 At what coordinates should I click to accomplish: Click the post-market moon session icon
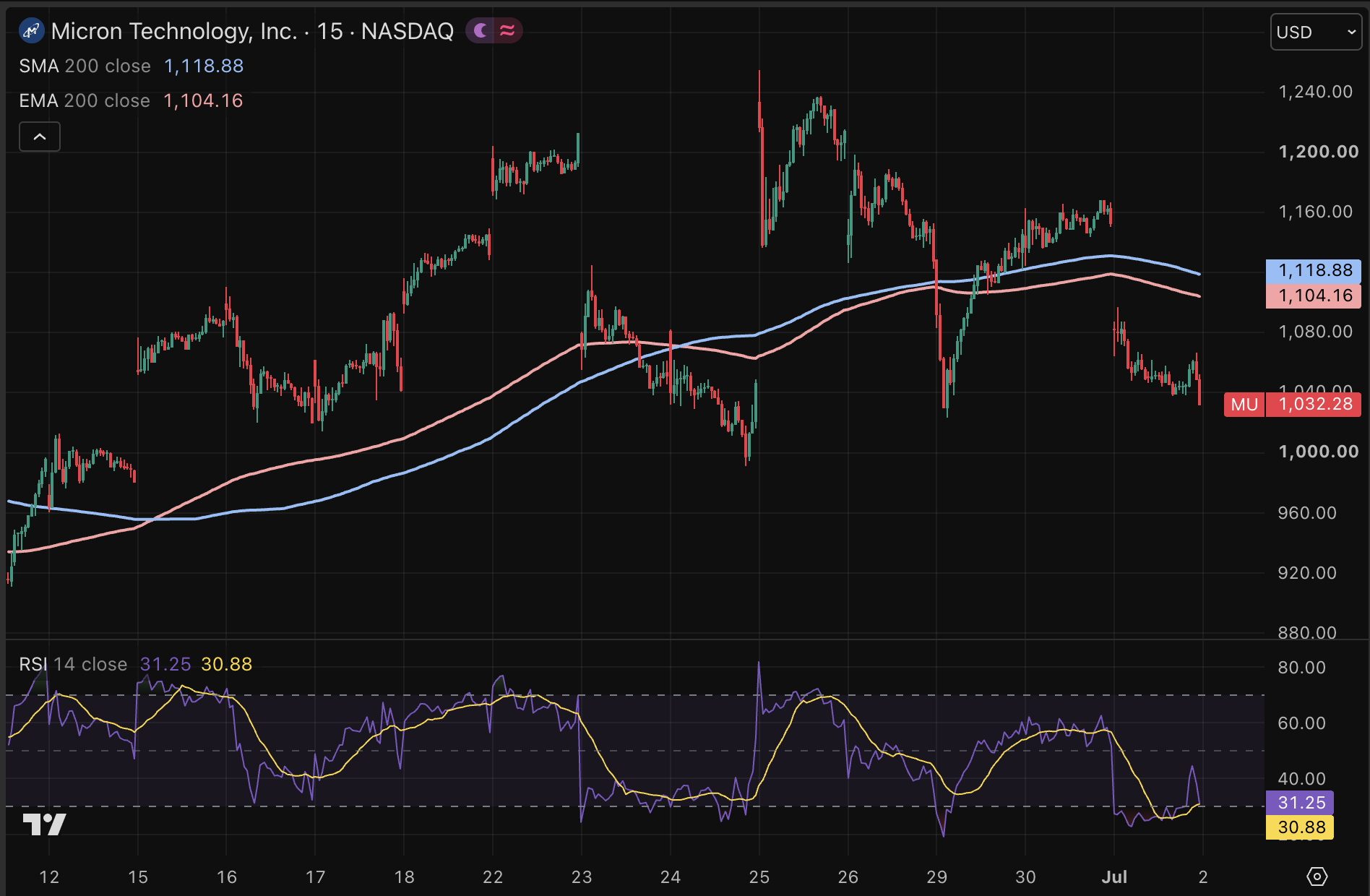coord(481,30)
